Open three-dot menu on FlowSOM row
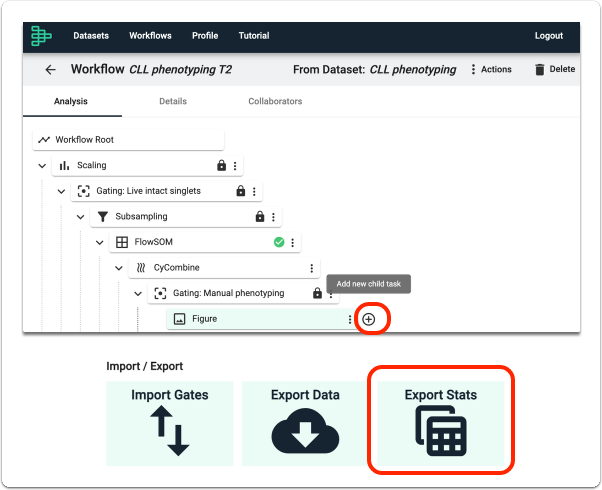This screenshot has width=602, height=490. point(293,242)
